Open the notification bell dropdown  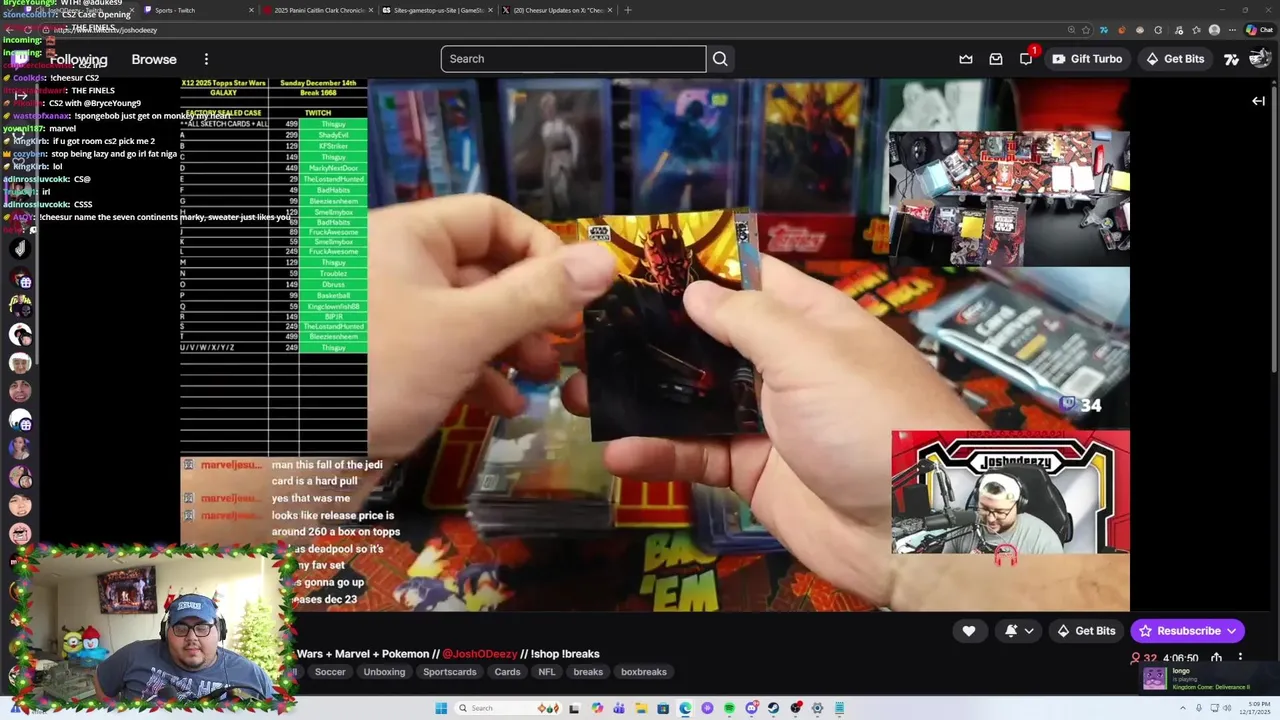coord(1019,631)
